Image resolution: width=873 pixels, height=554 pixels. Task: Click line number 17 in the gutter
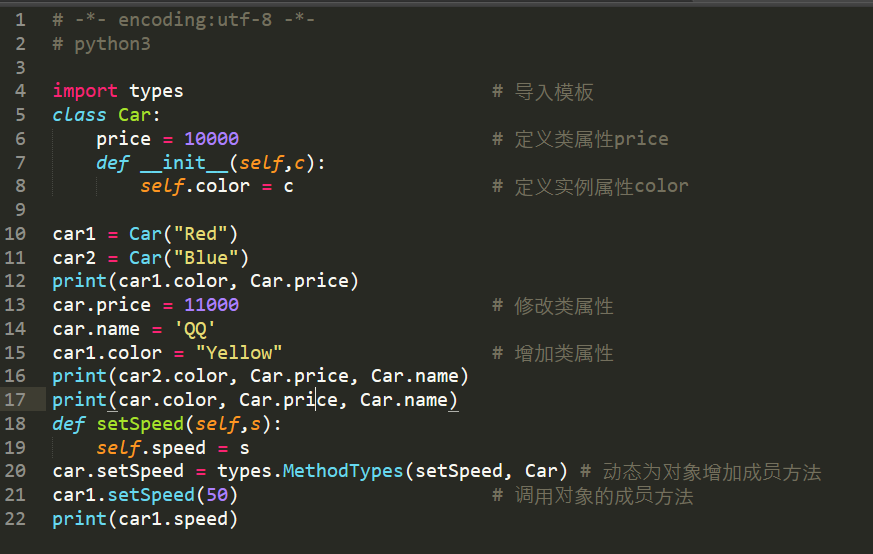pos(15,400)
